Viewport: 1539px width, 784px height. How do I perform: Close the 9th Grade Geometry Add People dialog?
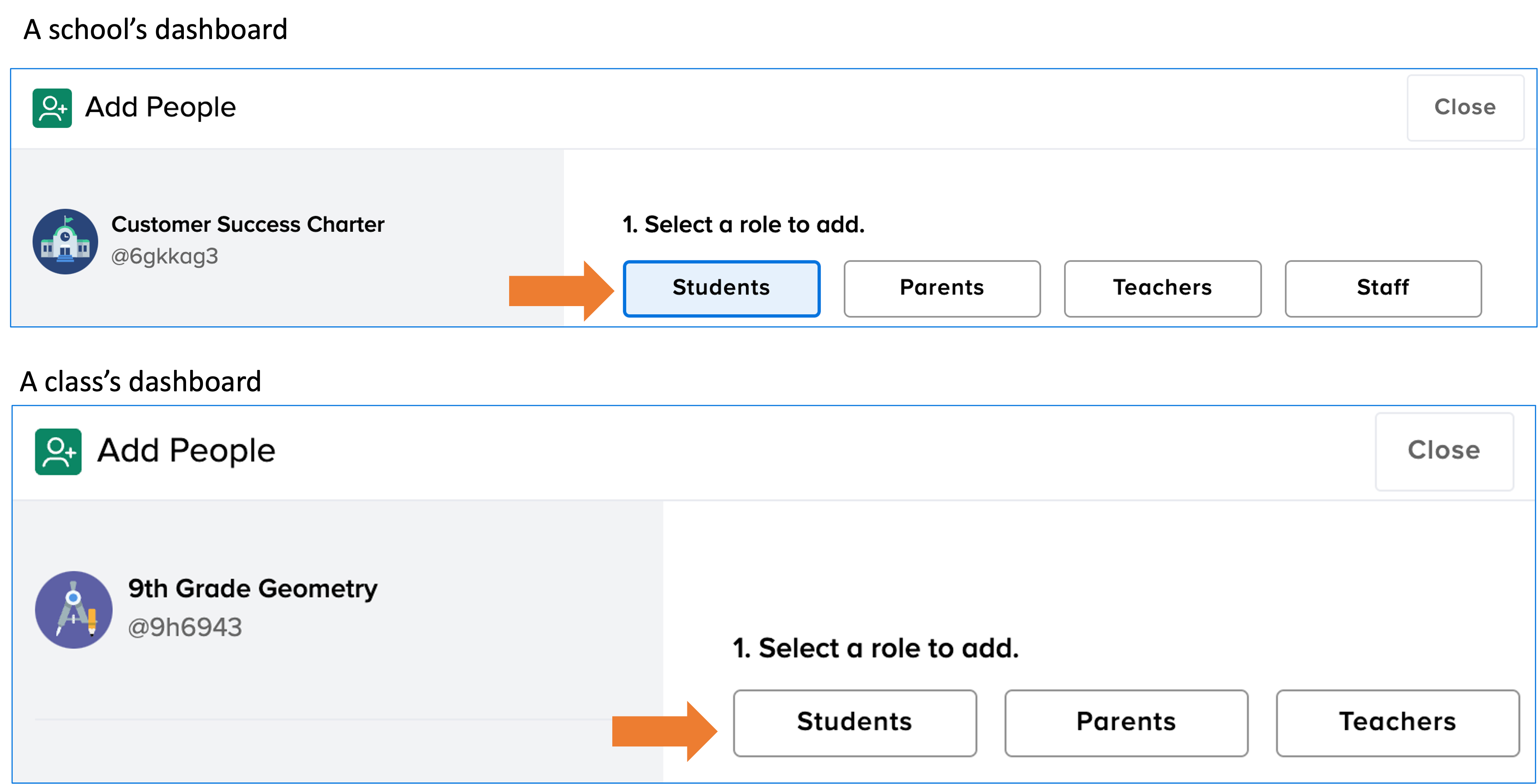(x=1443, y=451)
